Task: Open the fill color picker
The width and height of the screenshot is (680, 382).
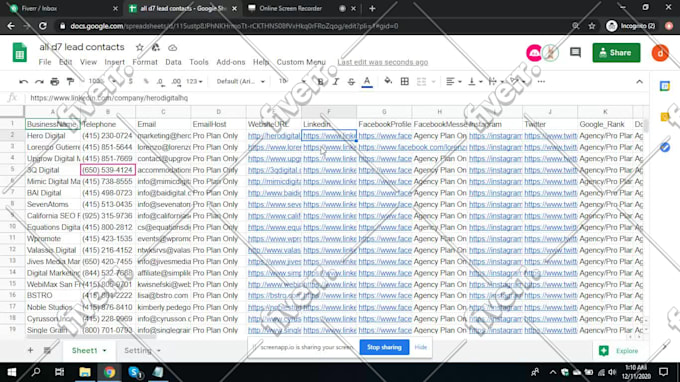Action: (388, 82)
